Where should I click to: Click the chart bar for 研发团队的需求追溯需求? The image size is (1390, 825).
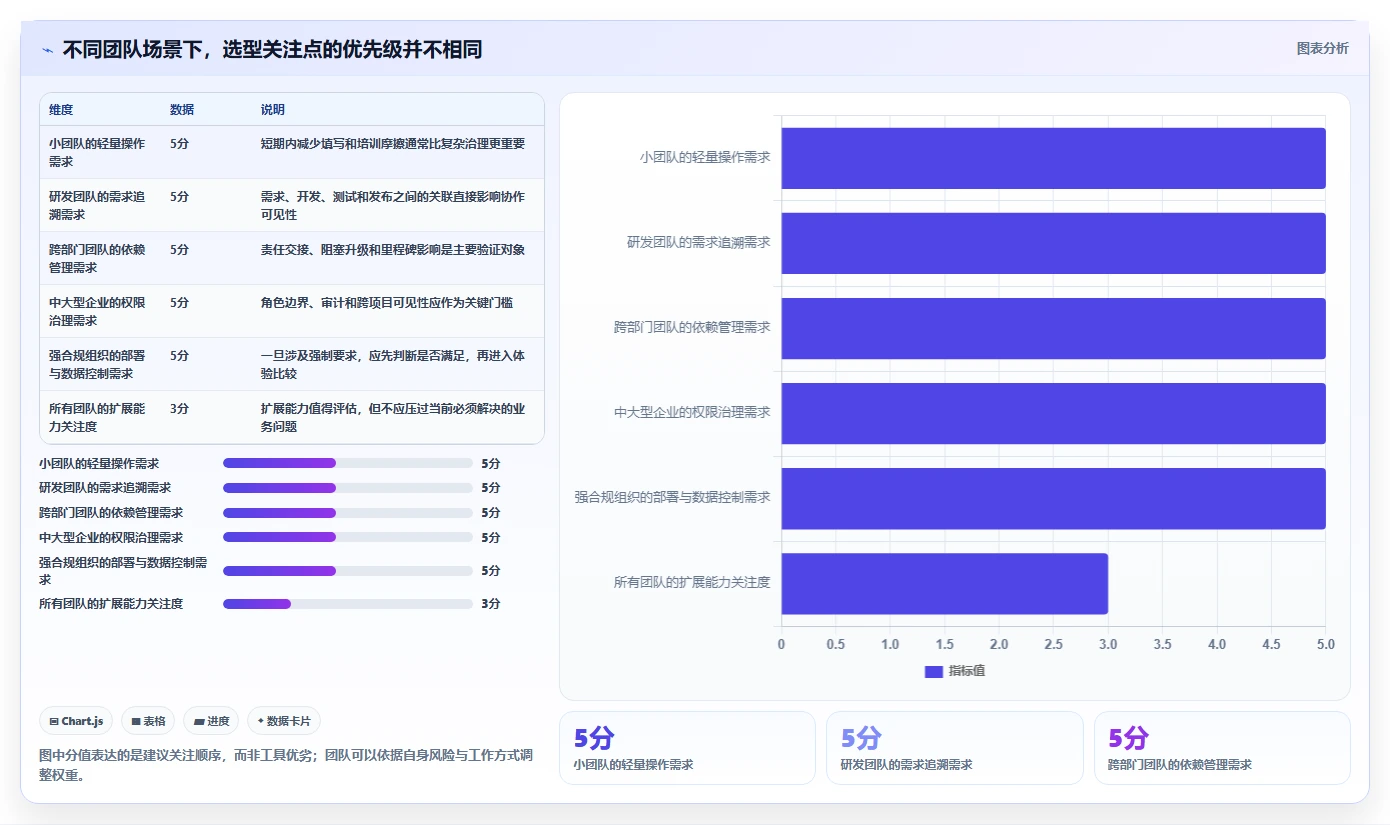pyautogui.click(x=1053, y=243)
